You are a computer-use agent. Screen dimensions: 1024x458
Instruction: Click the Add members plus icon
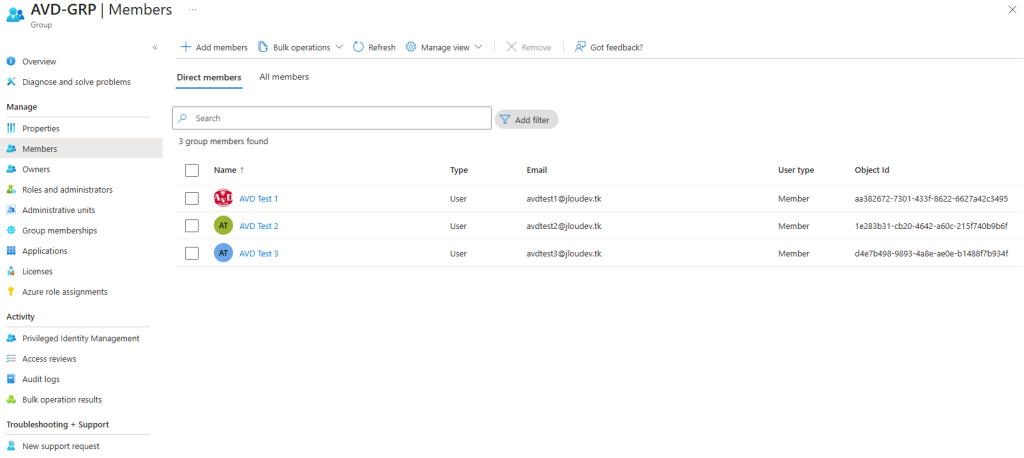coord(185,47)
